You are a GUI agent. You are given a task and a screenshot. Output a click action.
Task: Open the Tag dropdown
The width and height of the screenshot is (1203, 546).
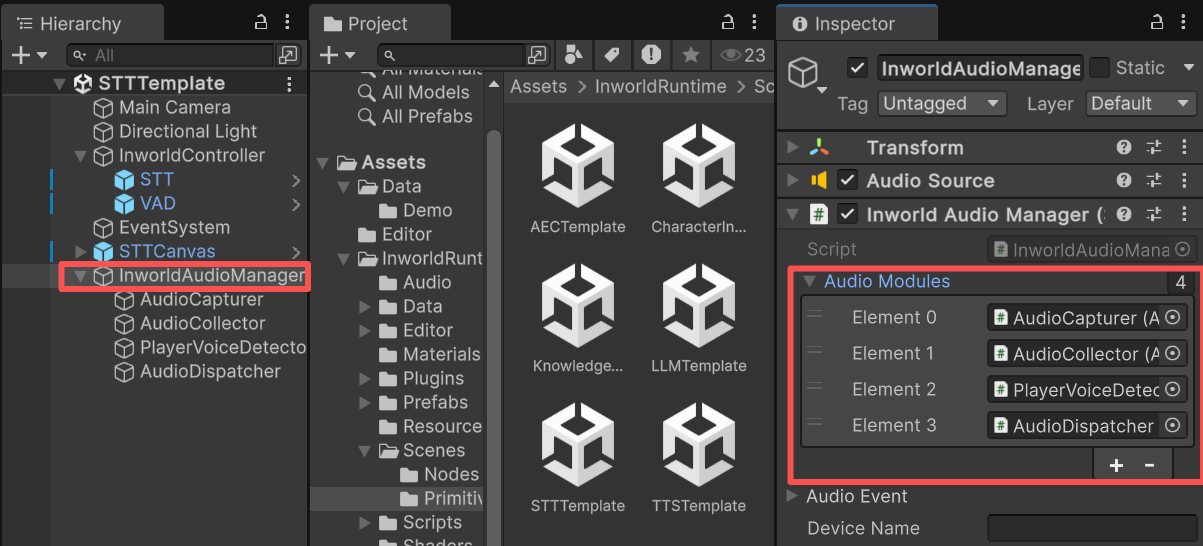[942, 103]
